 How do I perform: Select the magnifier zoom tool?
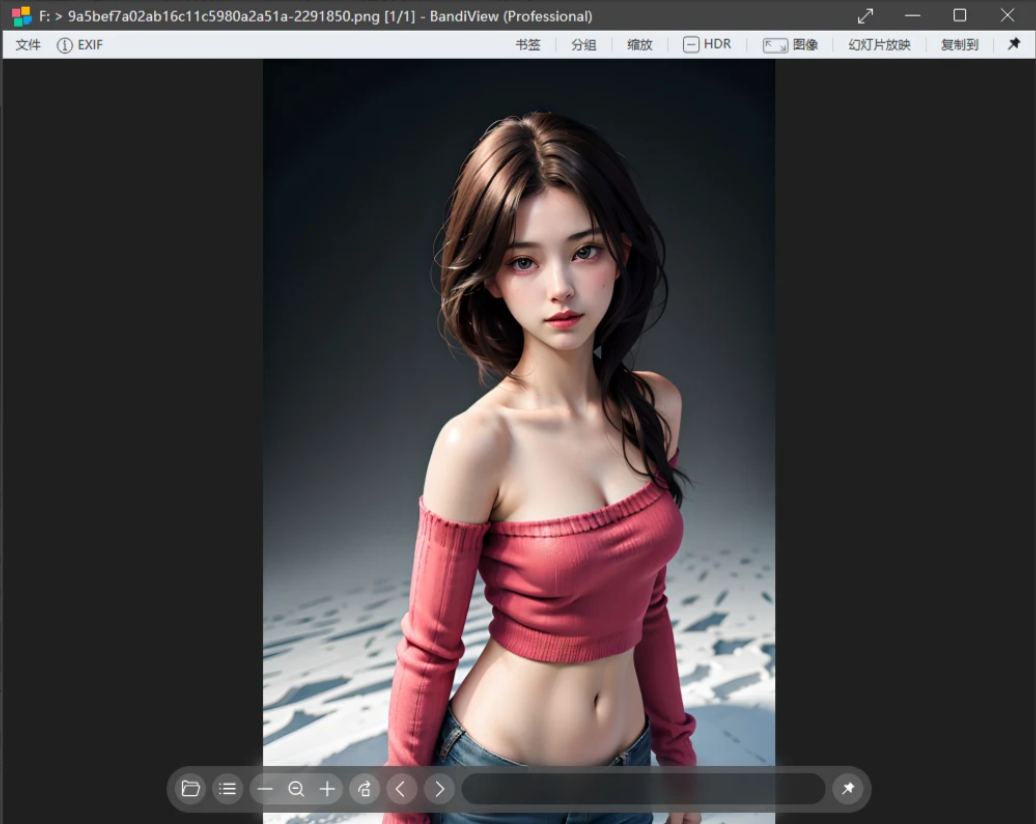click(296, 789)
